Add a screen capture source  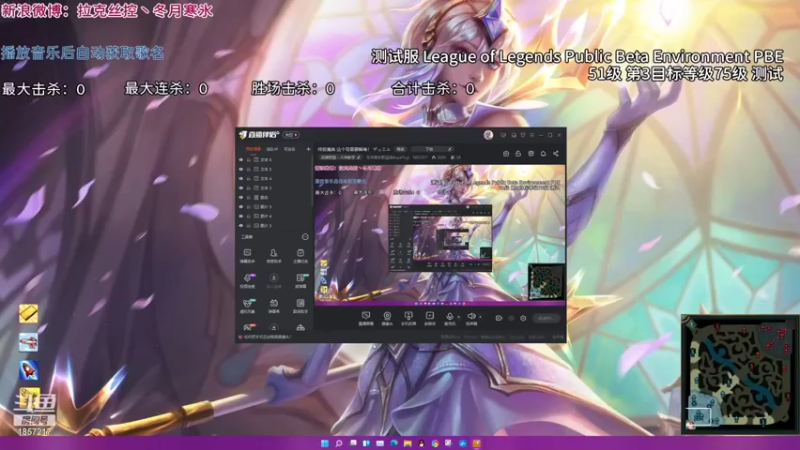tap(366, 318)
